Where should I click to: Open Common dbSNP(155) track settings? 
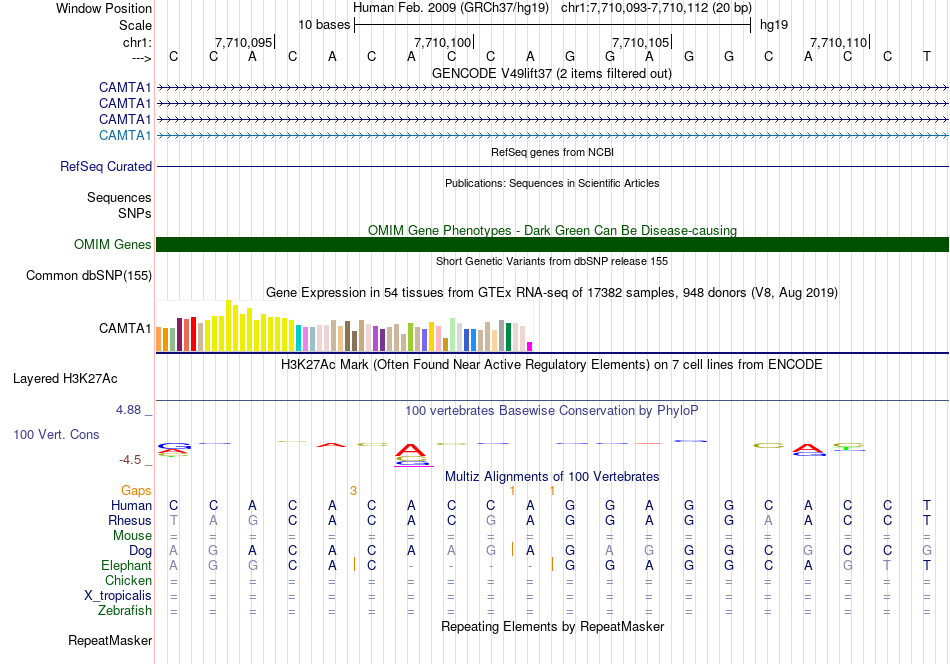pos(89,275)
